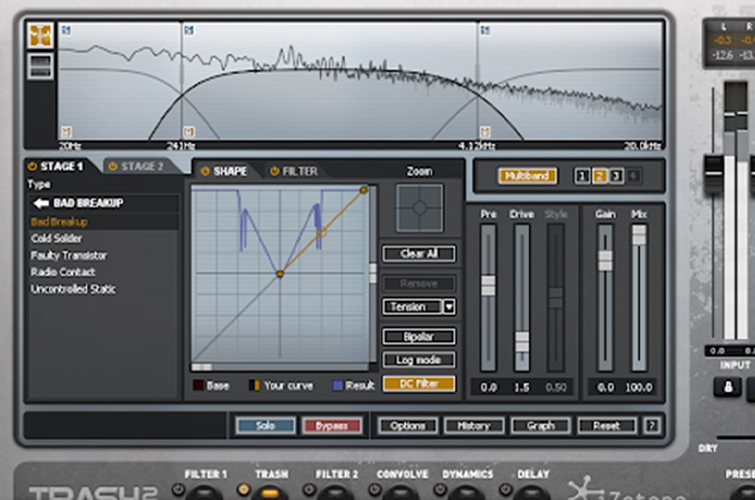Click the Mix value 100.0
755x500 pixels.
(638, 387)
